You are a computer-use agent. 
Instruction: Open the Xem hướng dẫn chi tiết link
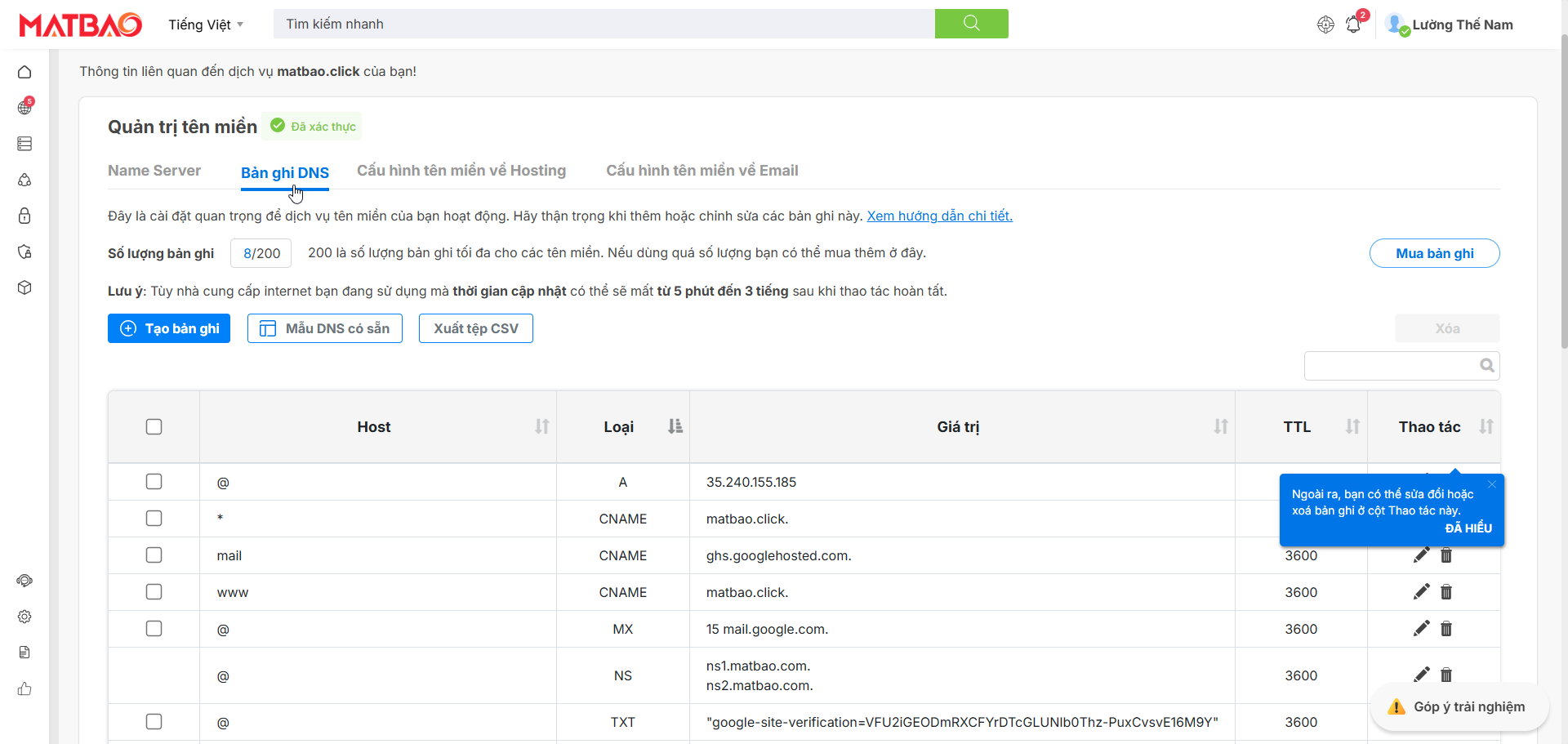point(939,216)
